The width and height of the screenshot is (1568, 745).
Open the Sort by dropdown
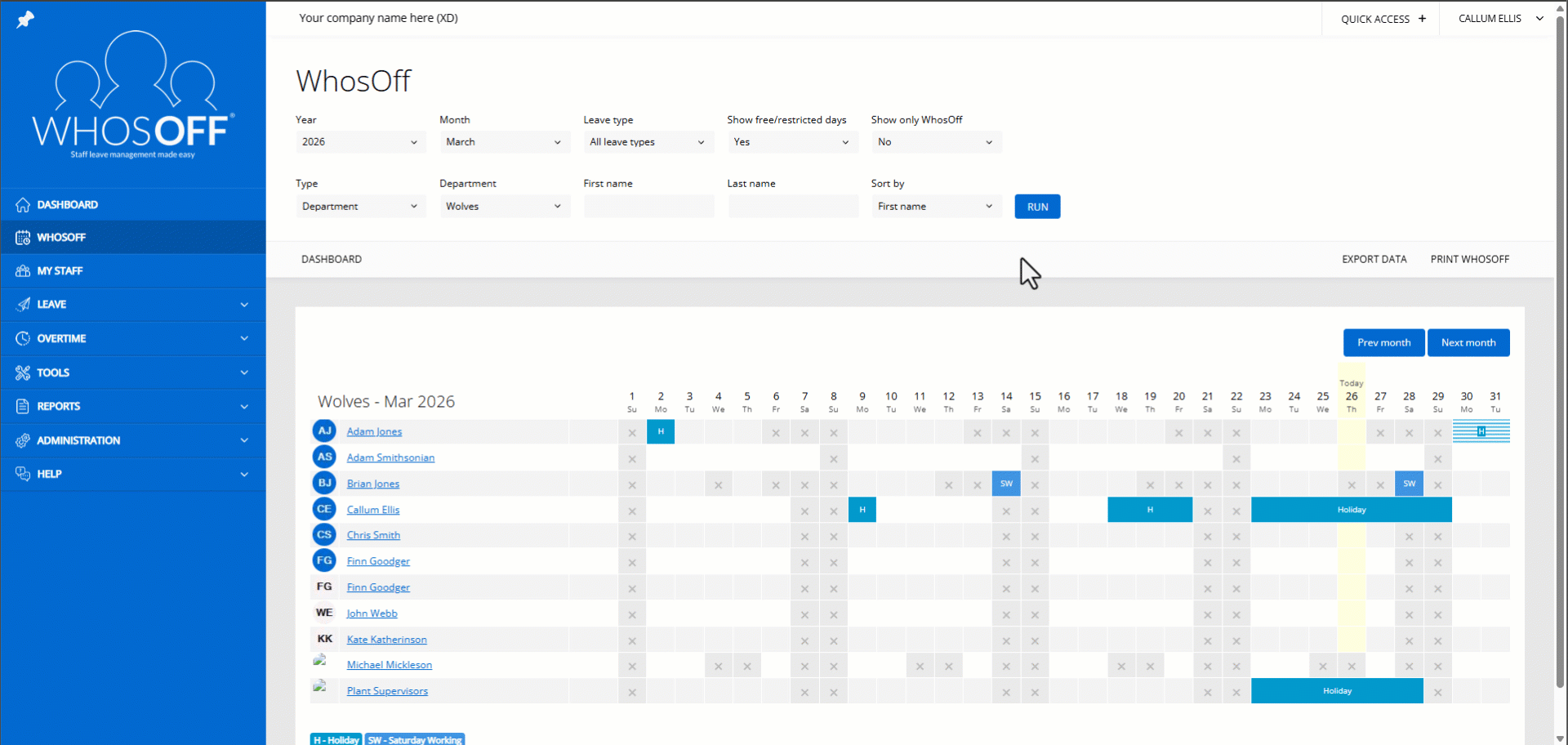tap(935, 207)
